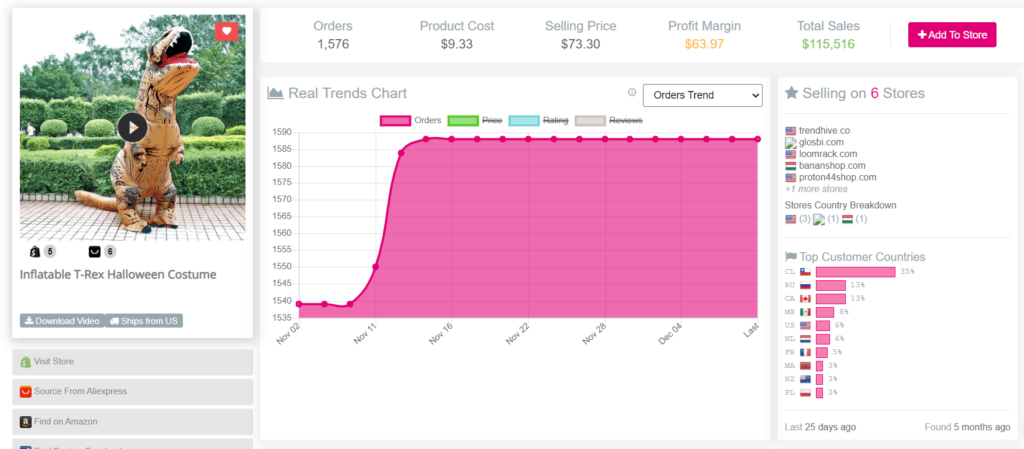The height and width of the screenshot is (449, 1024).
Task: Toggle Orders series in chart legend
Action: click(411, 121)
